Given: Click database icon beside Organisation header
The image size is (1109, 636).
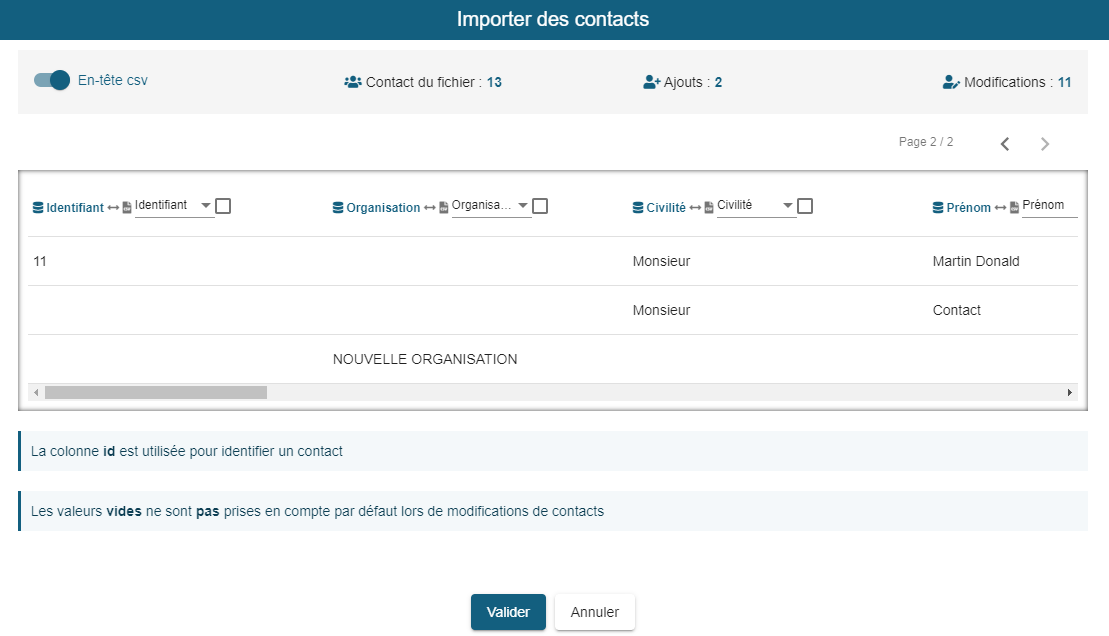Looking at the screenshot, I should click(338, 208).
